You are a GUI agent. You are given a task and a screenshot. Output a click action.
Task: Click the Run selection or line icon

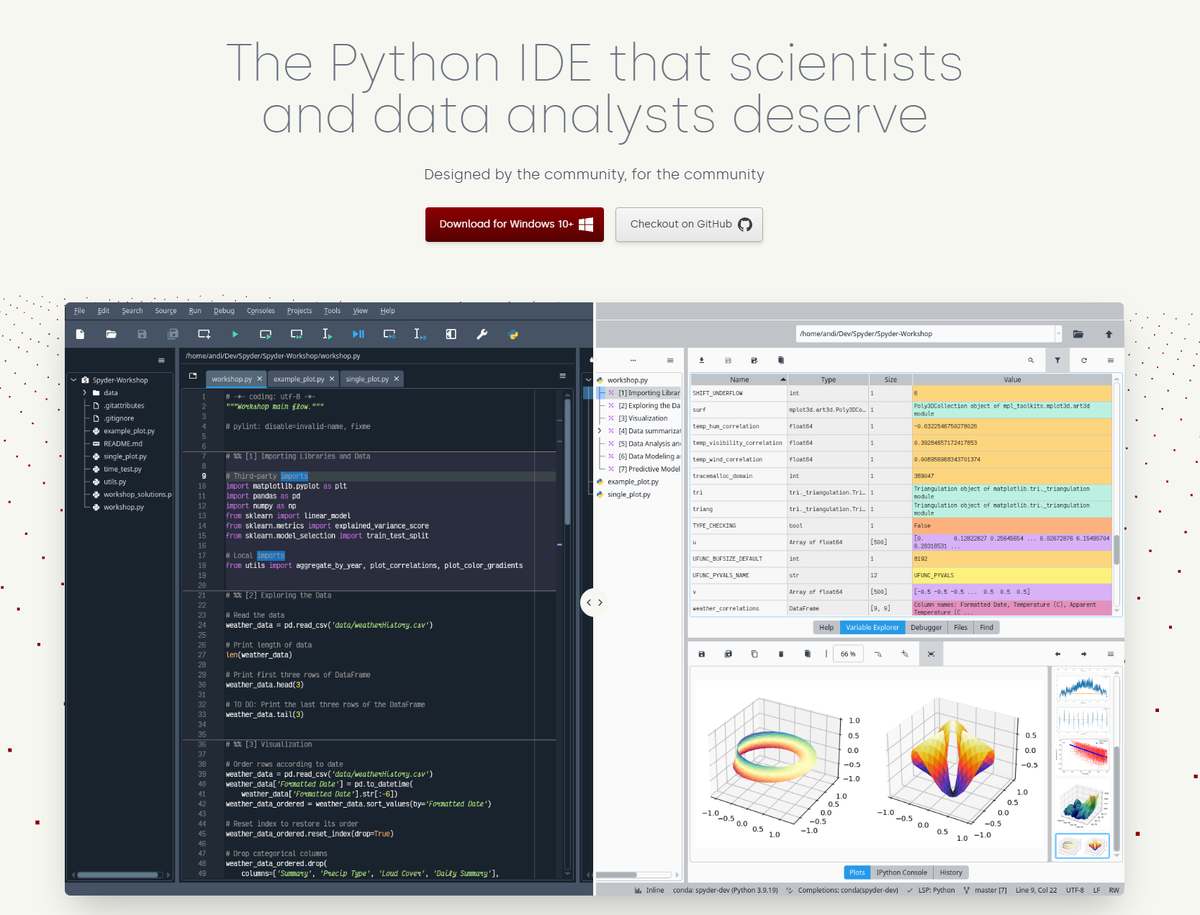[327, 334]
